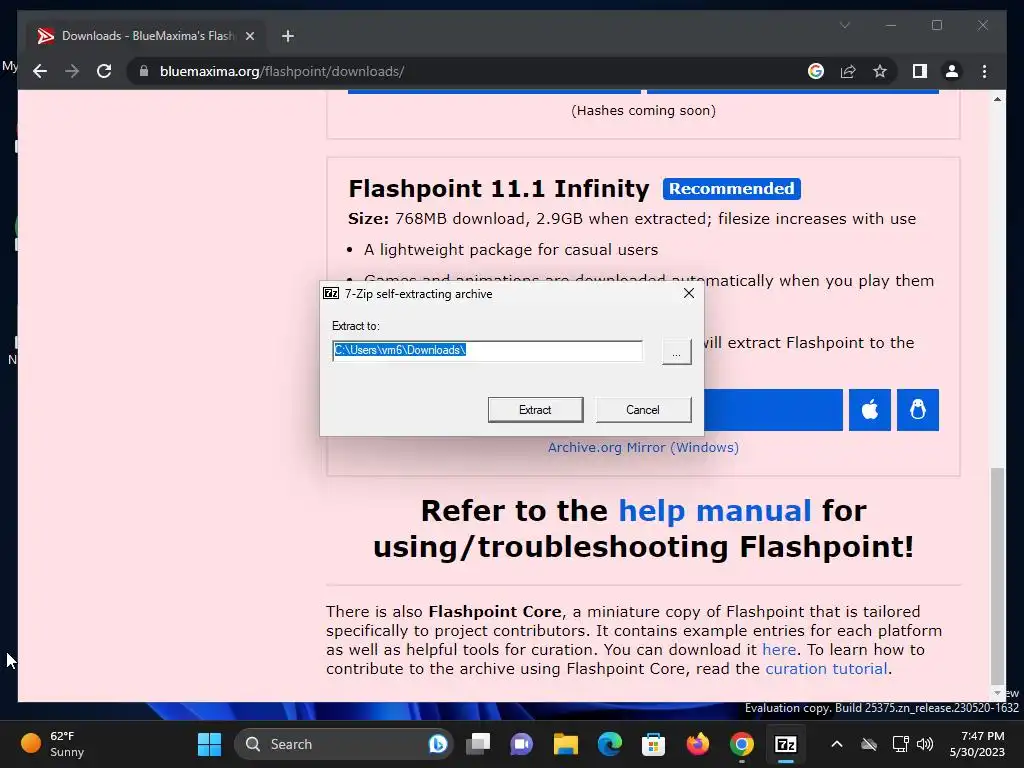Image resolution: width=1024 pixels, height=768 pixels.
Task: Close the Downloads browser tab
Action: [x=249, y=36]
